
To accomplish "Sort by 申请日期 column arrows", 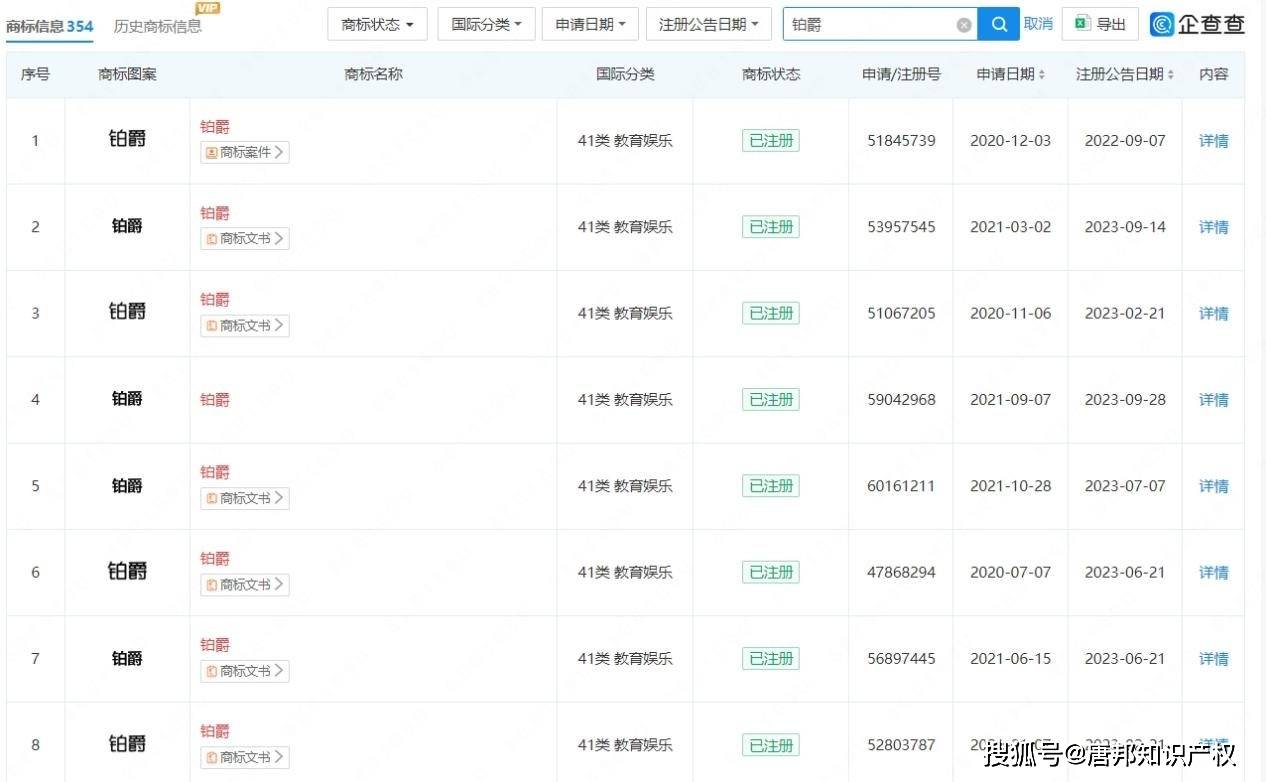I will click(x=1042, y=75).
